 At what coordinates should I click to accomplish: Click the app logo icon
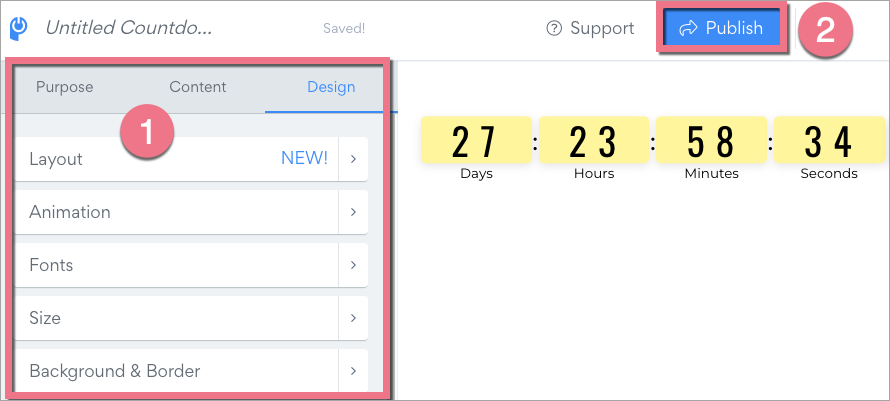coord(18,28)
